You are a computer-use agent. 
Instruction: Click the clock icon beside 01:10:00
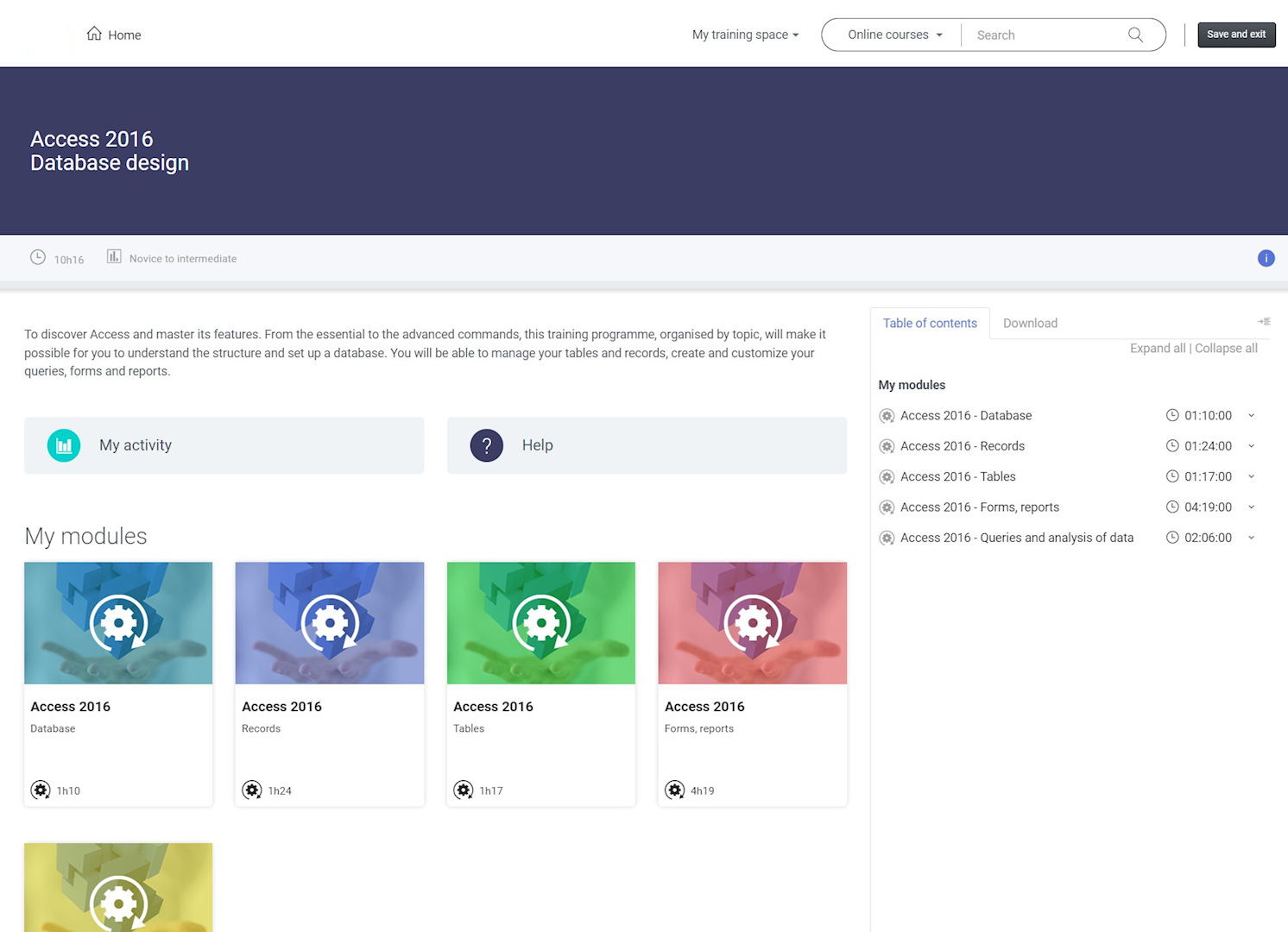tap(1172, 415)
